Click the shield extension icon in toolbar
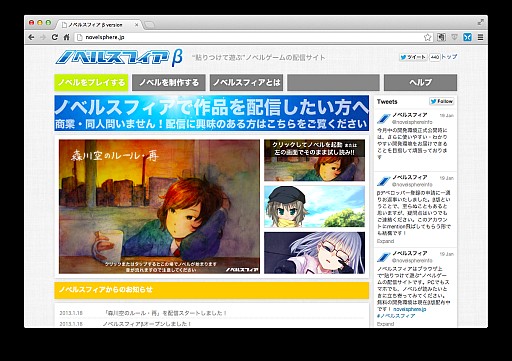512x361 pixels. pyautogui.click(x=454, y=37)
